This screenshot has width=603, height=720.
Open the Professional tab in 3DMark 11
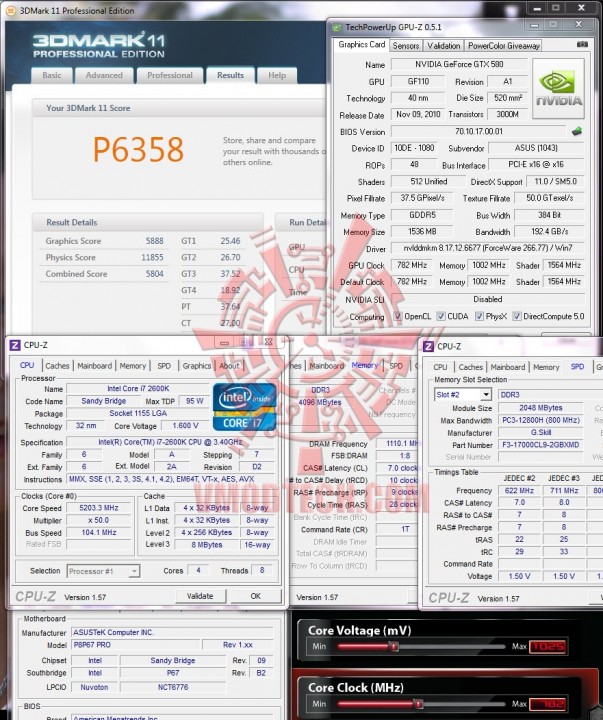[x=170, y=75]
